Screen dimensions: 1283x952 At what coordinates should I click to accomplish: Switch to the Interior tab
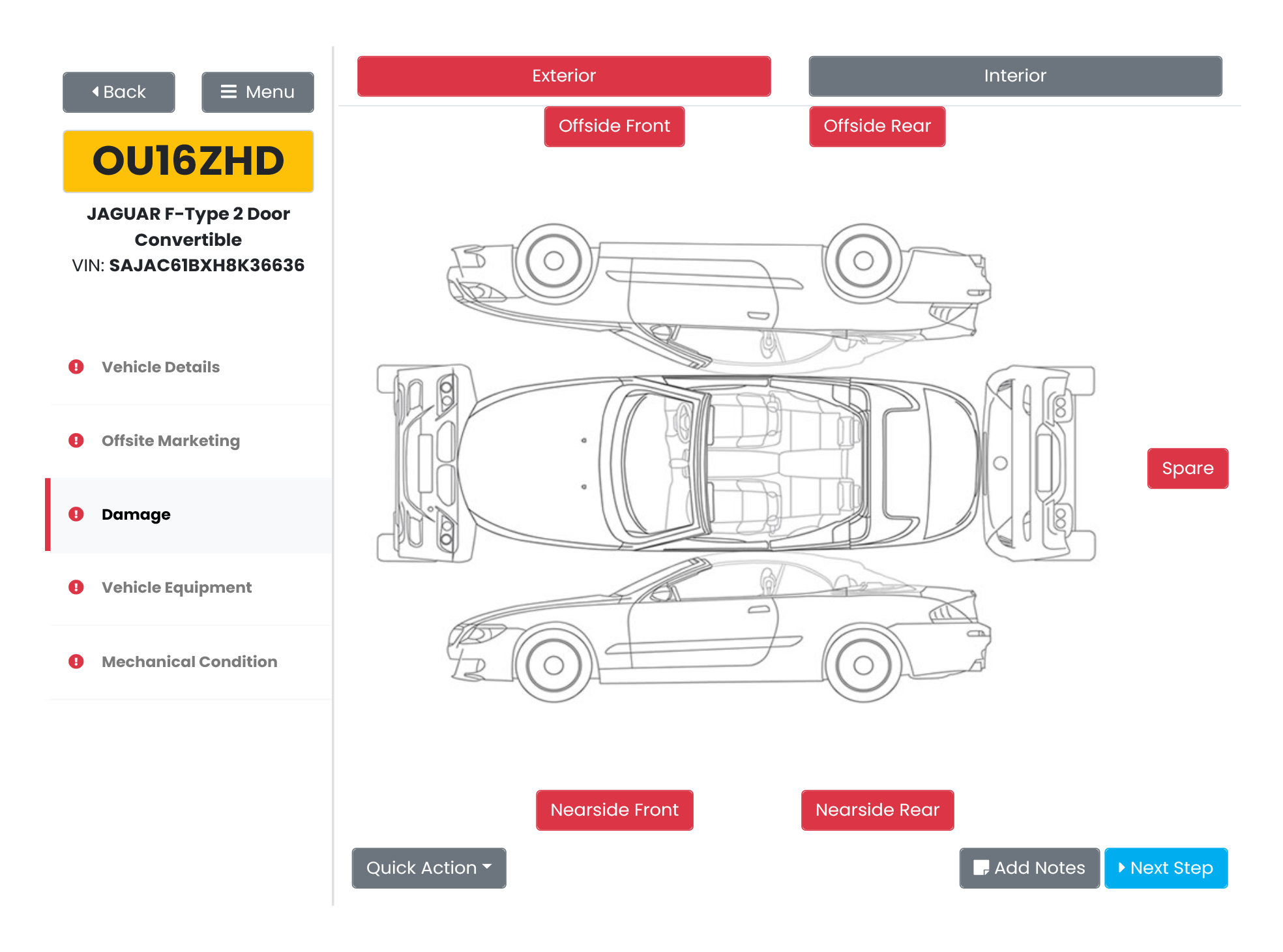[1015, 76]
